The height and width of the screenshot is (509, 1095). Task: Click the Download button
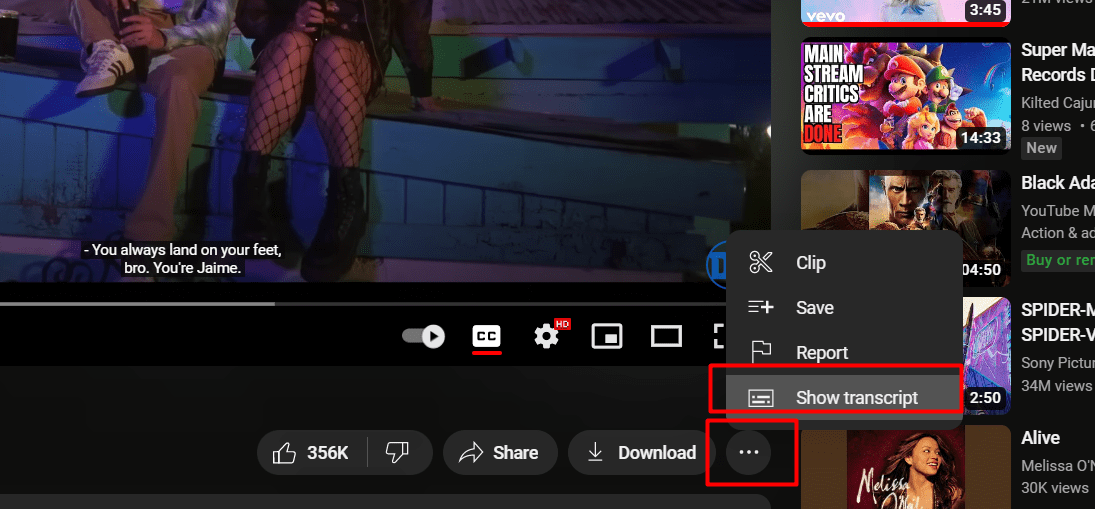click(641, 453)
